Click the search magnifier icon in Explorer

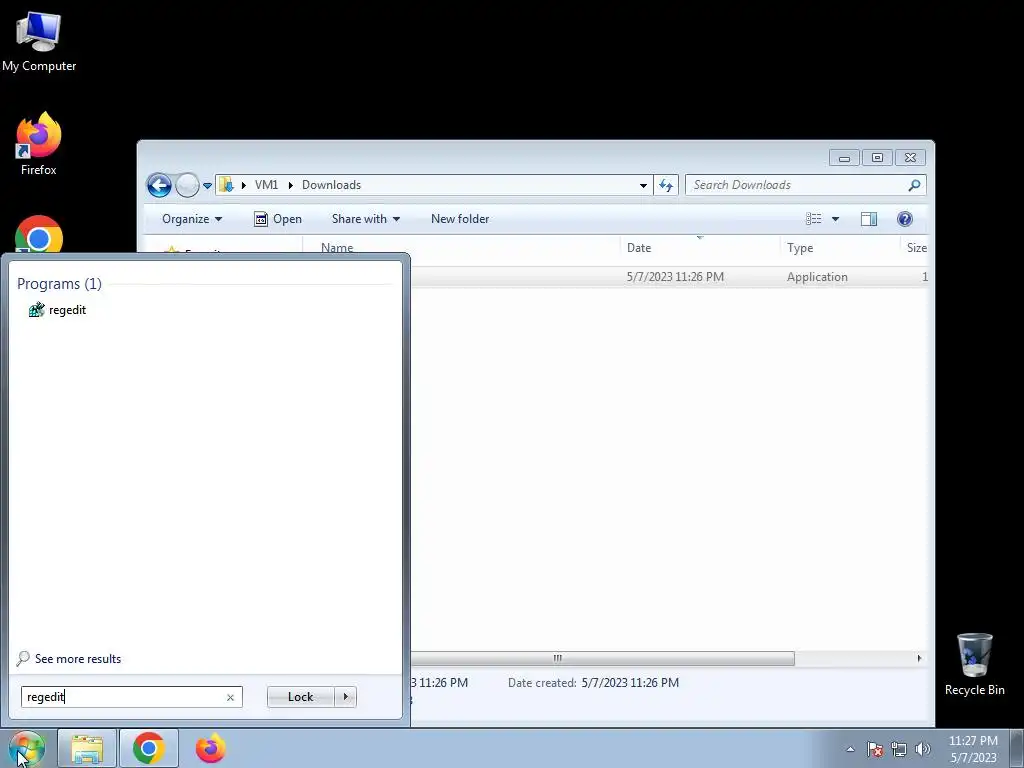[x=914, y=185]
